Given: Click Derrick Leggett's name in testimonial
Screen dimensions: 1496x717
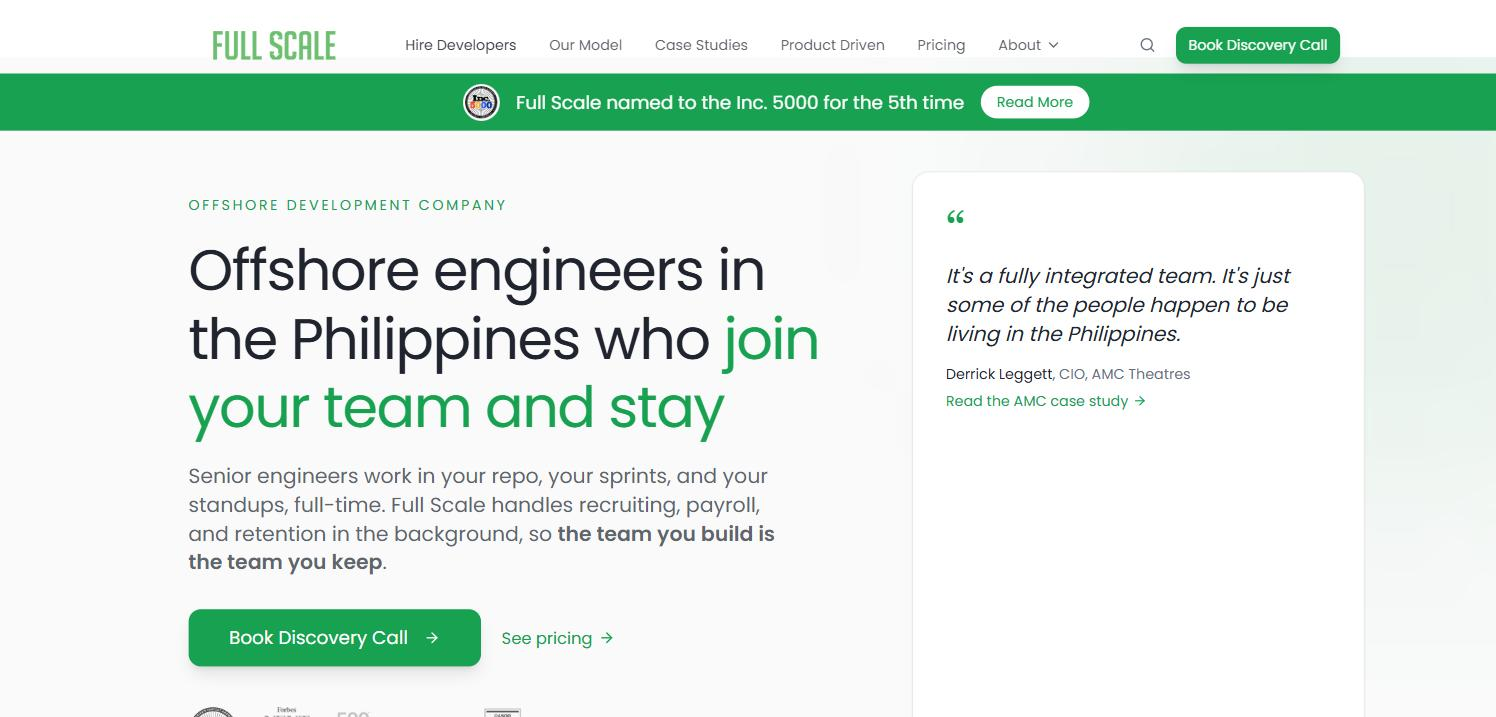Looking at the screenshot, I should point(999,374).
